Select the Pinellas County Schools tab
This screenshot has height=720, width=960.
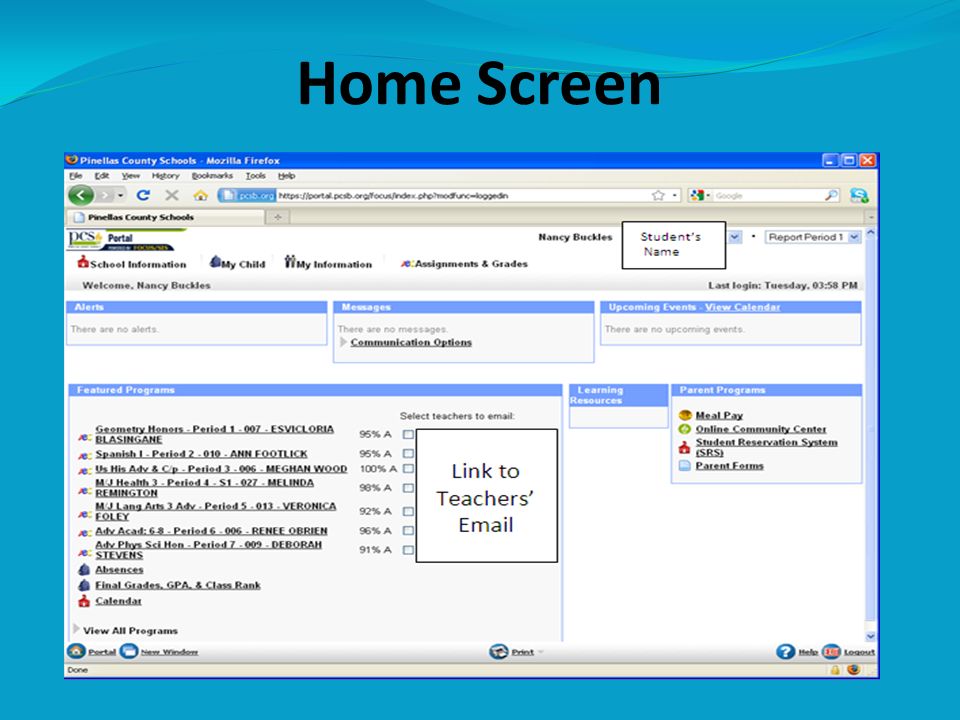pyautogui.click(x=165, y=217)
